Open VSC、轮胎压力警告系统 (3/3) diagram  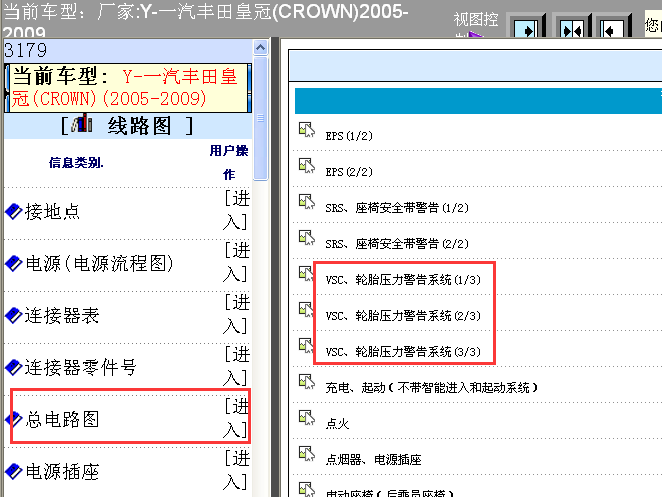pos(403,351)
